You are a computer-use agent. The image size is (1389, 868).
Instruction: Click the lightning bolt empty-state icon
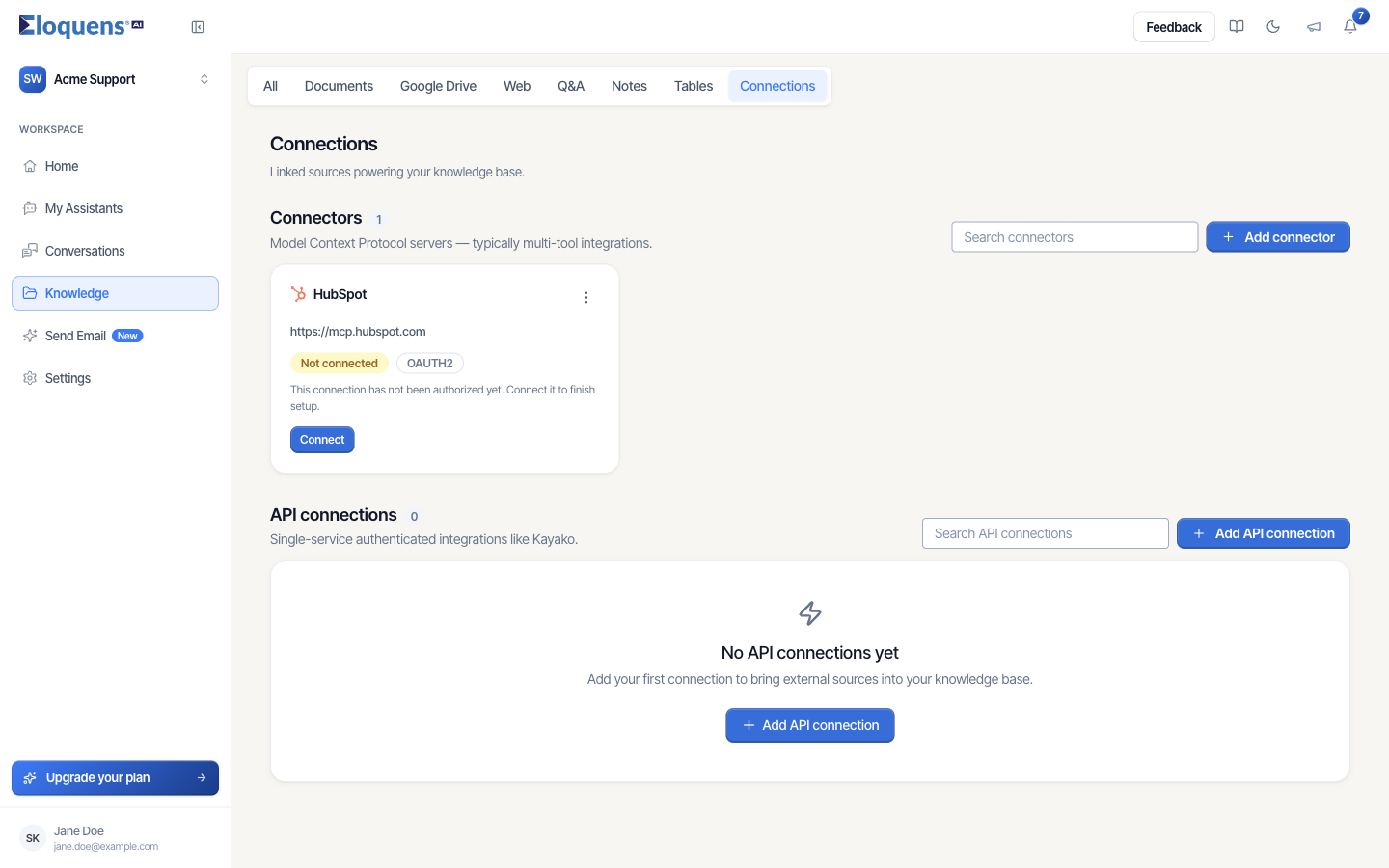pyautogui.click(x=810, y=613)
